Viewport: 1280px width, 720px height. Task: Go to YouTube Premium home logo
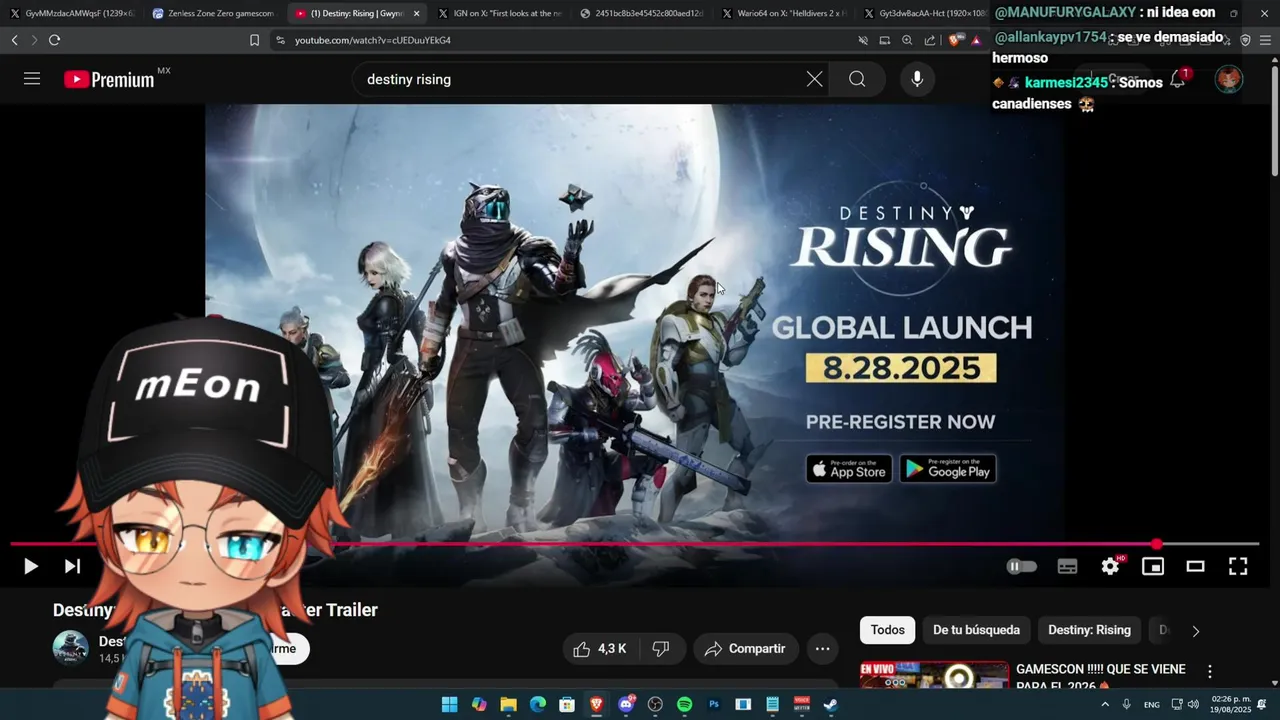coord(109,80)
